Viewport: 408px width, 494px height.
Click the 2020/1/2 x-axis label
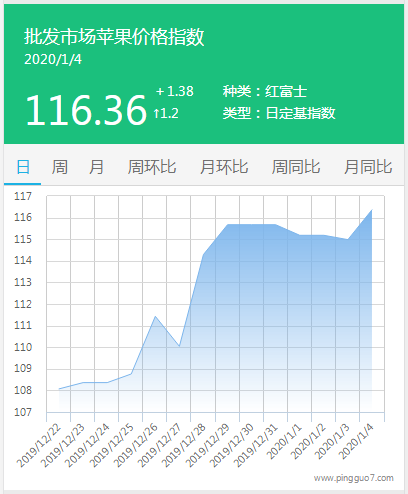pyautogui.click(x=308, y=441)
